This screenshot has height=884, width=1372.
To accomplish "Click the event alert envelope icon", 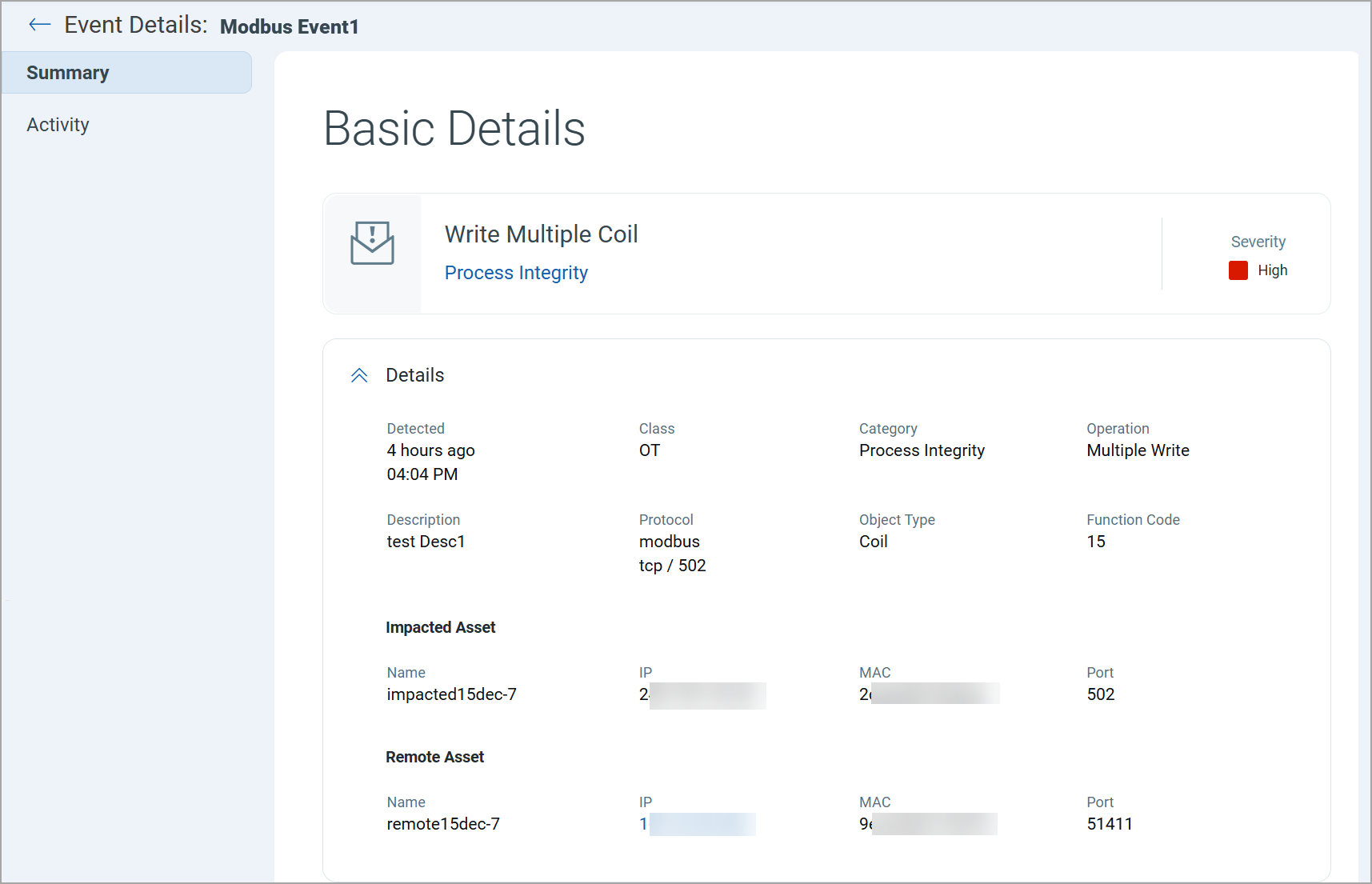I will (372, 243).
